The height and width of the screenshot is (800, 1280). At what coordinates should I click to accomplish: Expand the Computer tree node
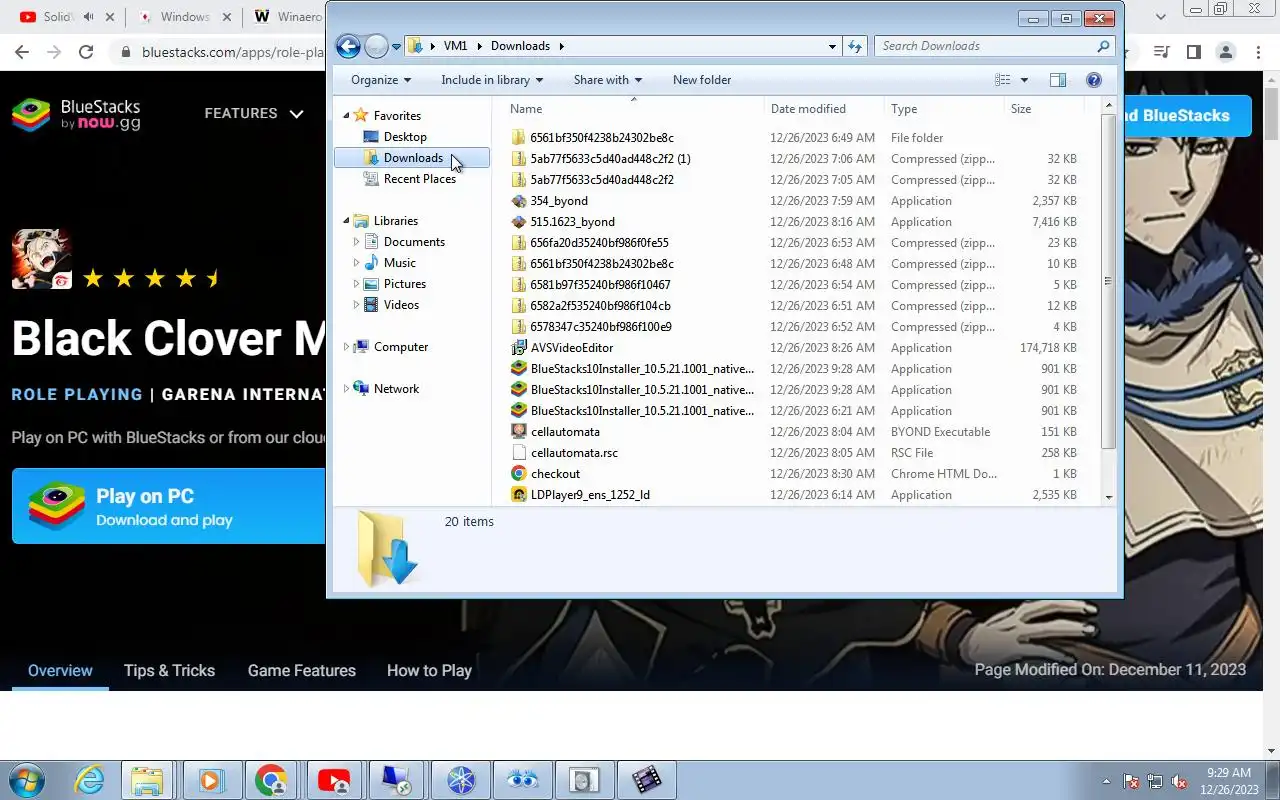347,347
